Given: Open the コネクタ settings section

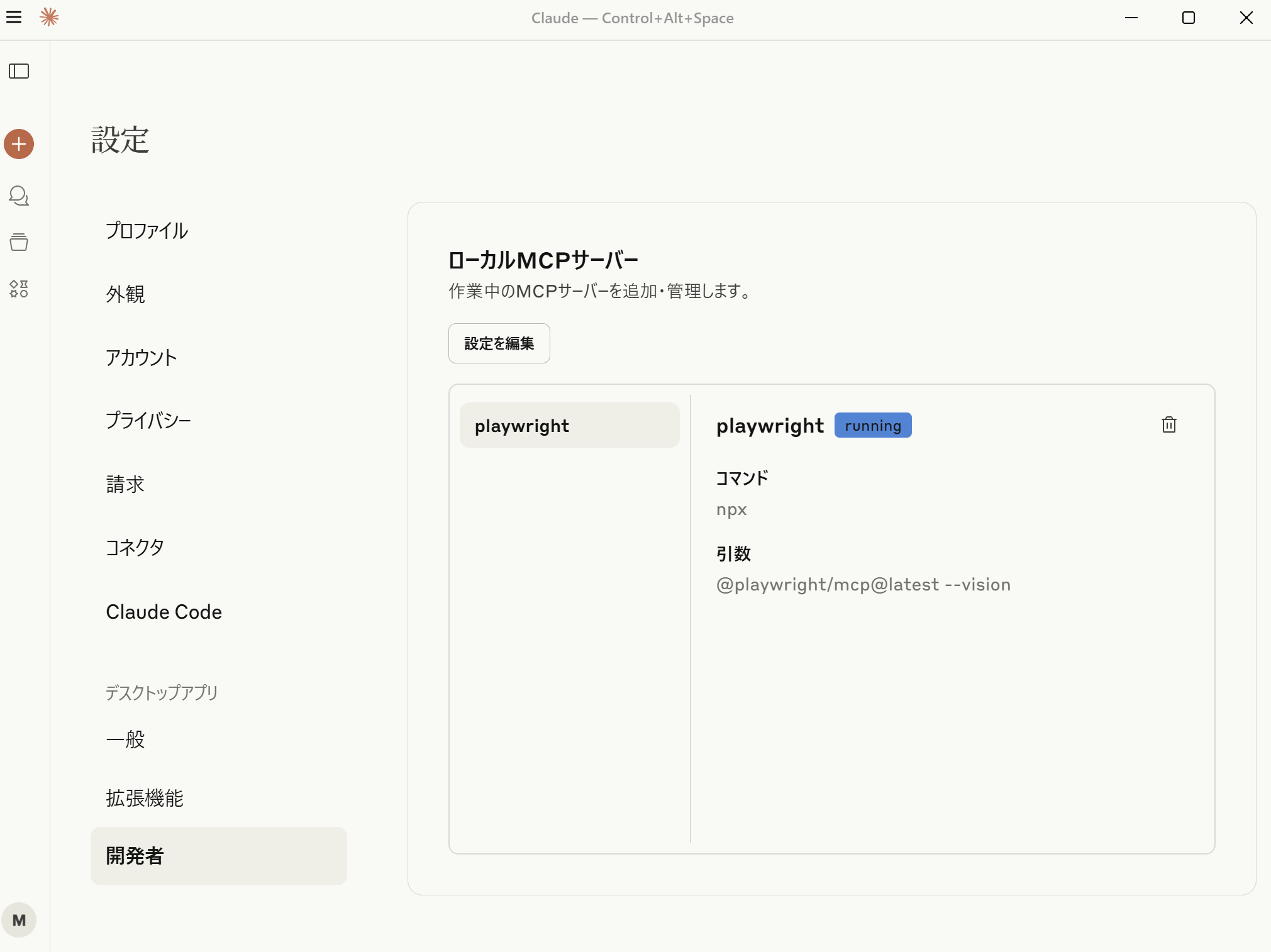Looking at the screenshot, I should [218, 548].
